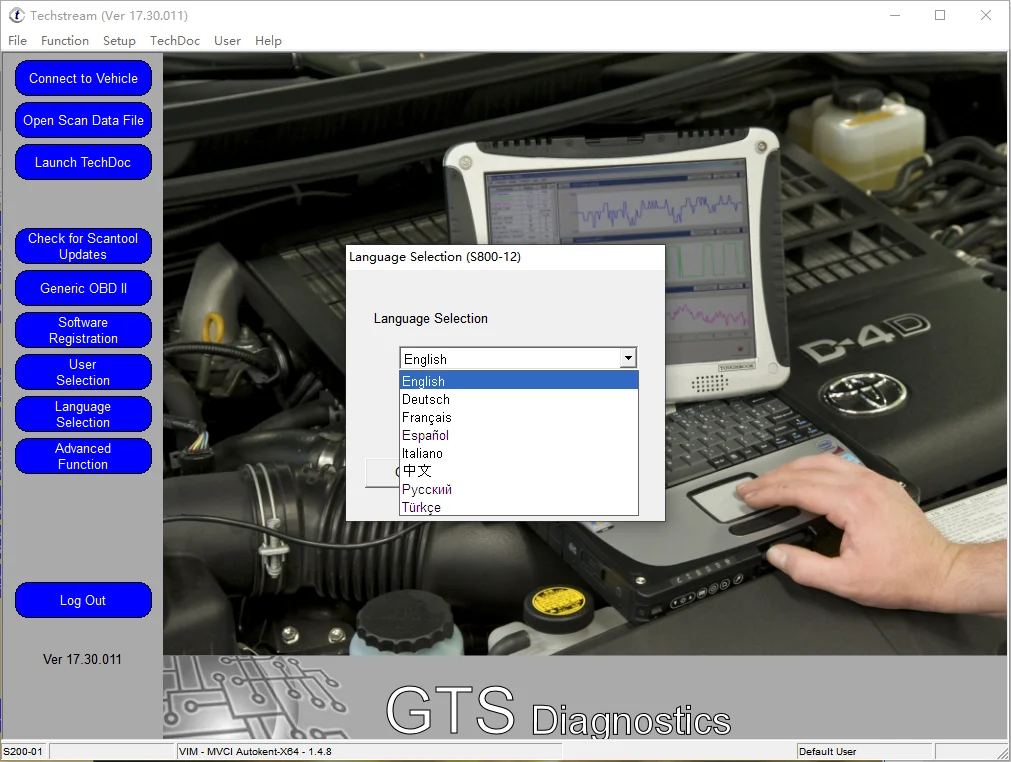Select Français from the language list

(518, 417)
